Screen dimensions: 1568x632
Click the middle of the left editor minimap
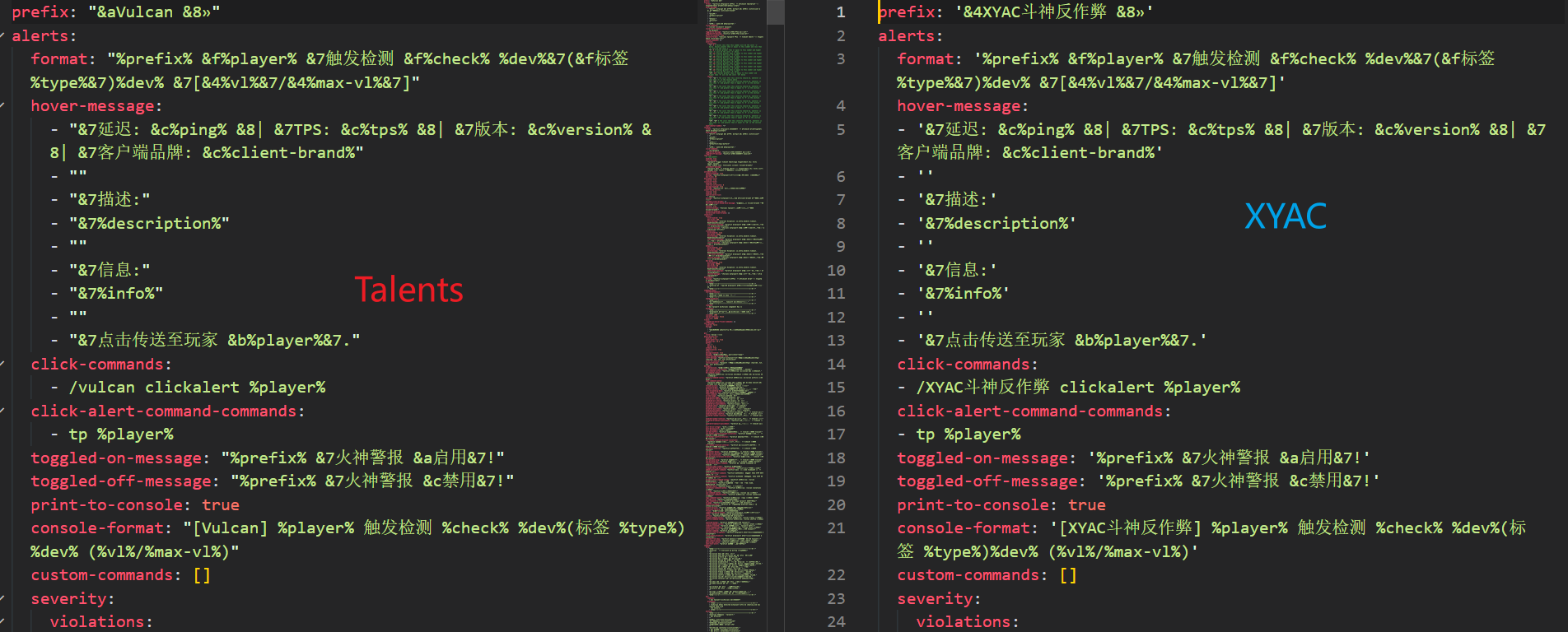coord(735,316)
